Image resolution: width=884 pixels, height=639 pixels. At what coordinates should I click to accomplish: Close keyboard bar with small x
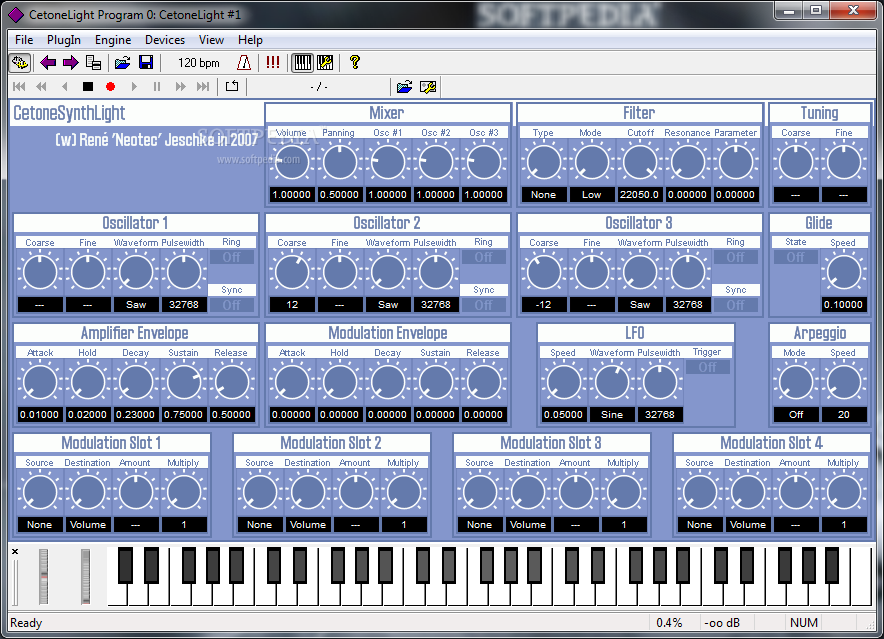point(15,552)
